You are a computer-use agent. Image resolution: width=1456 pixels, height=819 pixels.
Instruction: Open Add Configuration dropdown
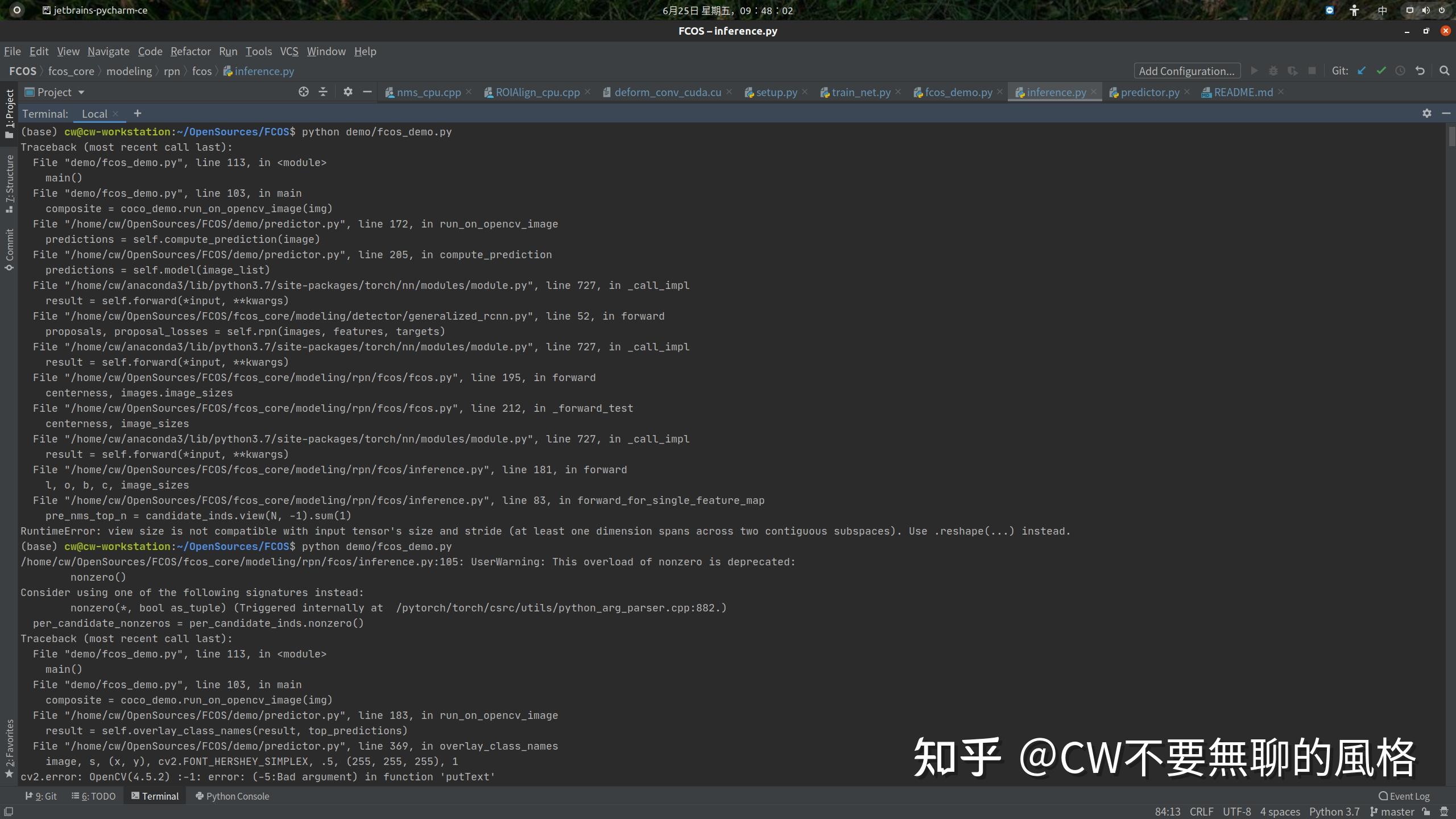pyautogui.click(x=1187, y=71)
